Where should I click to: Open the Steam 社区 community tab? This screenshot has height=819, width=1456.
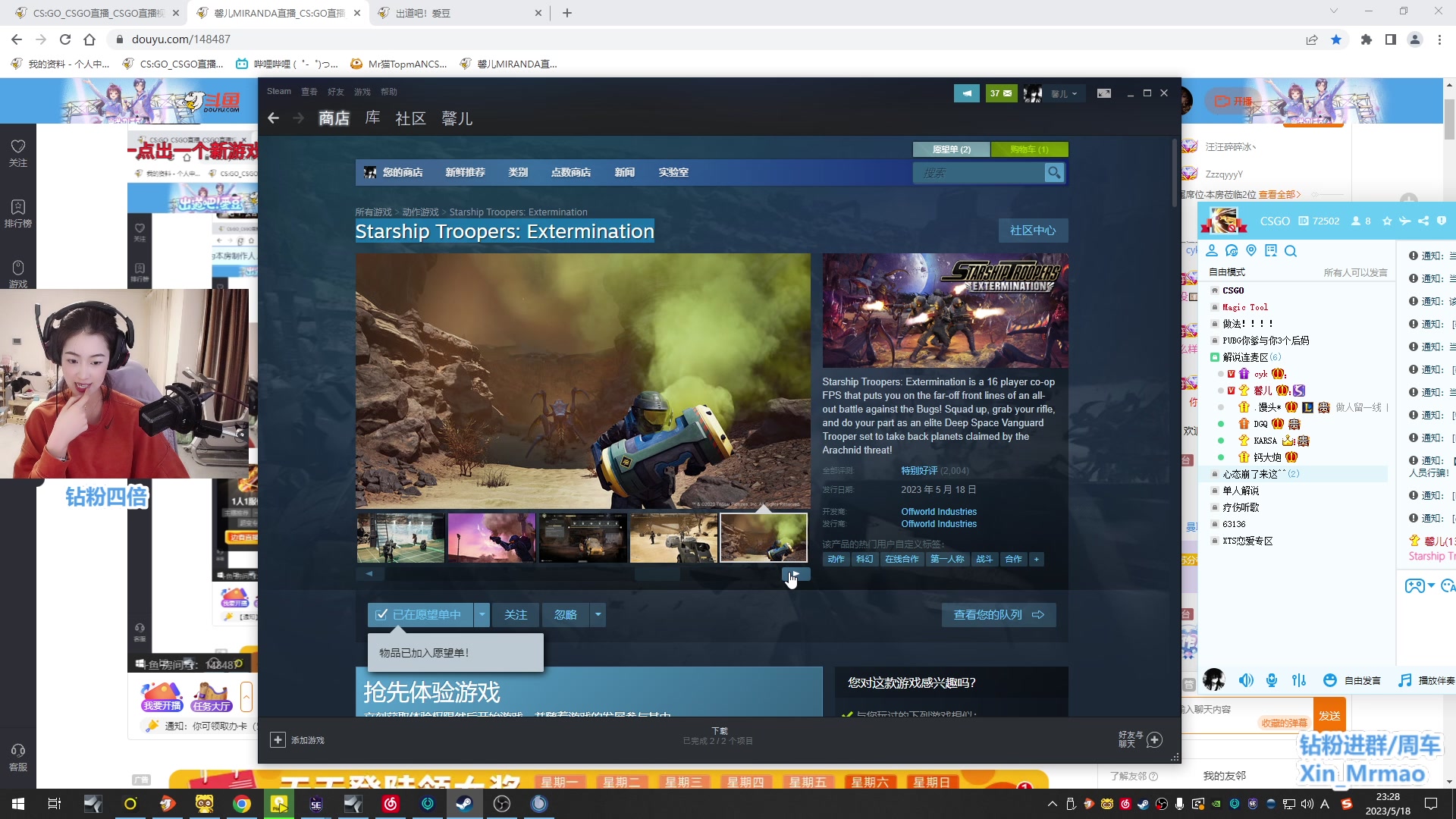click(x=410, y=118)
